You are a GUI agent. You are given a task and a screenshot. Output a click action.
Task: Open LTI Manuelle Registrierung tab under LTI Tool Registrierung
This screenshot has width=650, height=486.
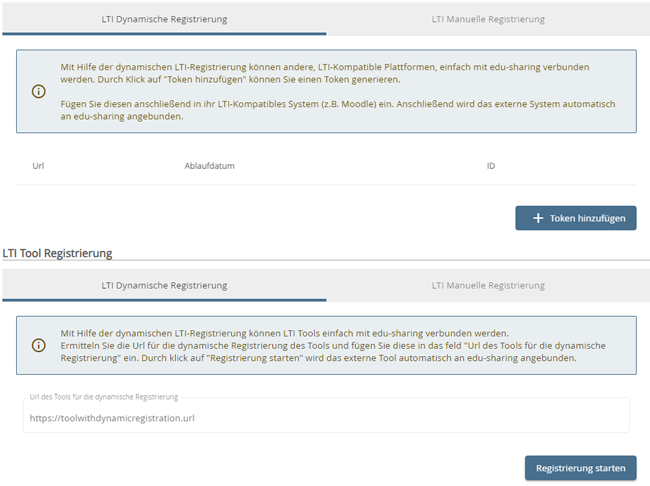pyautogui.click(x=488, y=285)
